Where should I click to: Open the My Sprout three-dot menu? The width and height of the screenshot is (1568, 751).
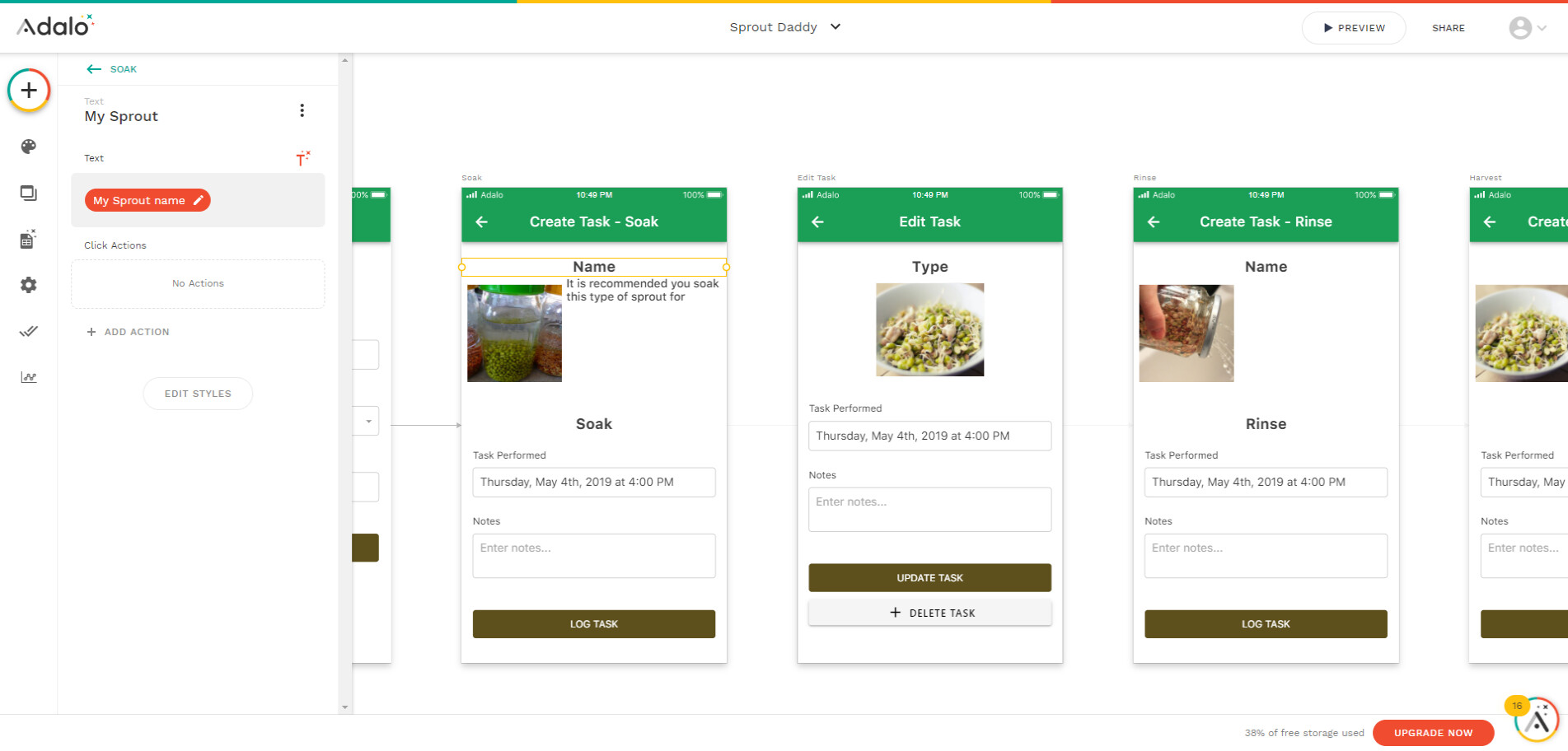coord(302,110)
